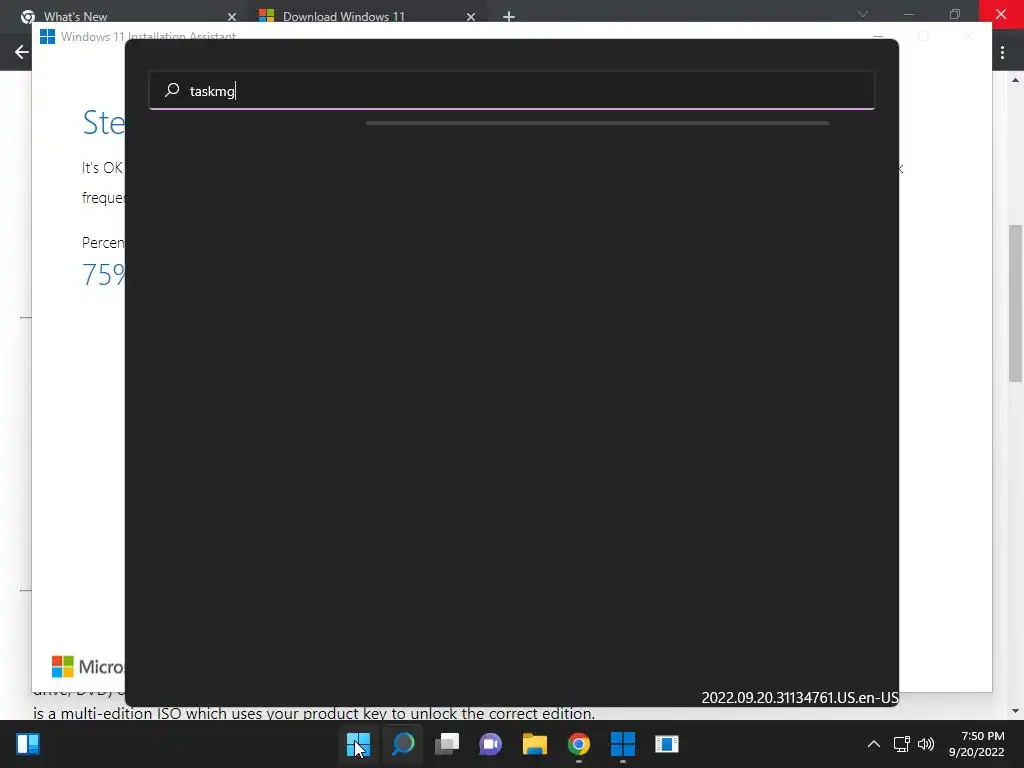Open the Start button on the taskbar

pos(359,744)
